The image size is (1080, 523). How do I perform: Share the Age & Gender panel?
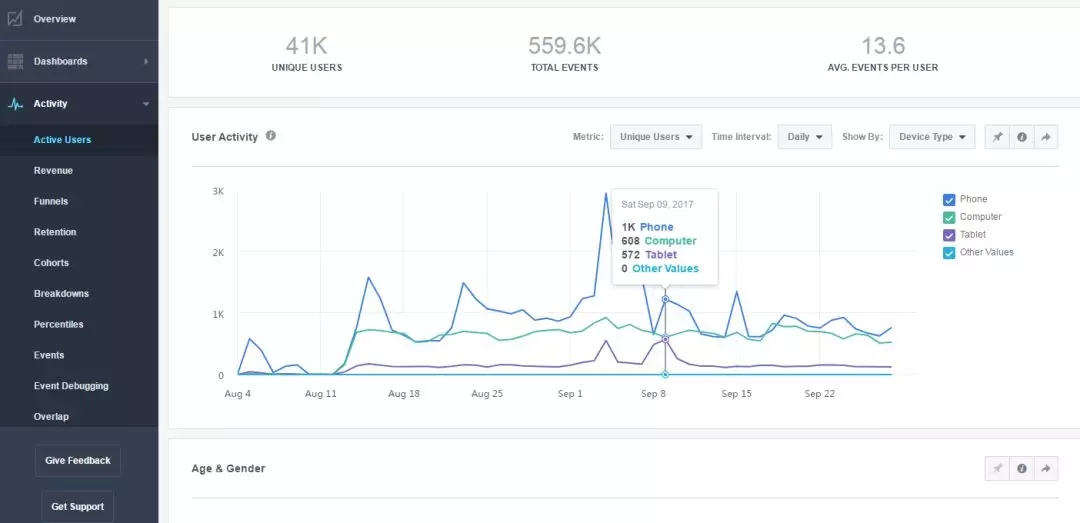(x=1046, y=468)
